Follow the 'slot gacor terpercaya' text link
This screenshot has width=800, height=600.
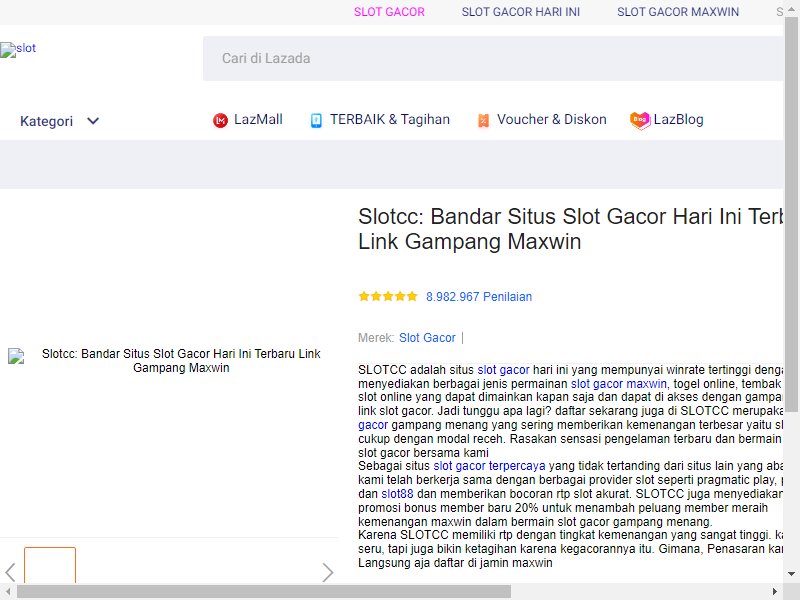489,466
